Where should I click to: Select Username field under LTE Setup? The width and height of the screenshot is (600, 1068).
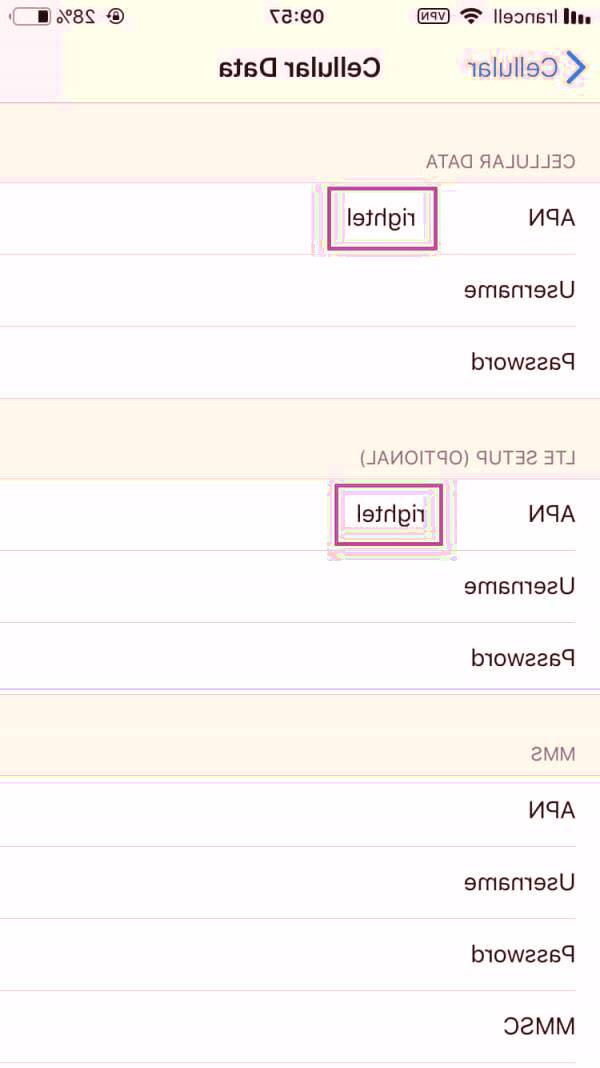pyautogui.click(x=300, y=587)
